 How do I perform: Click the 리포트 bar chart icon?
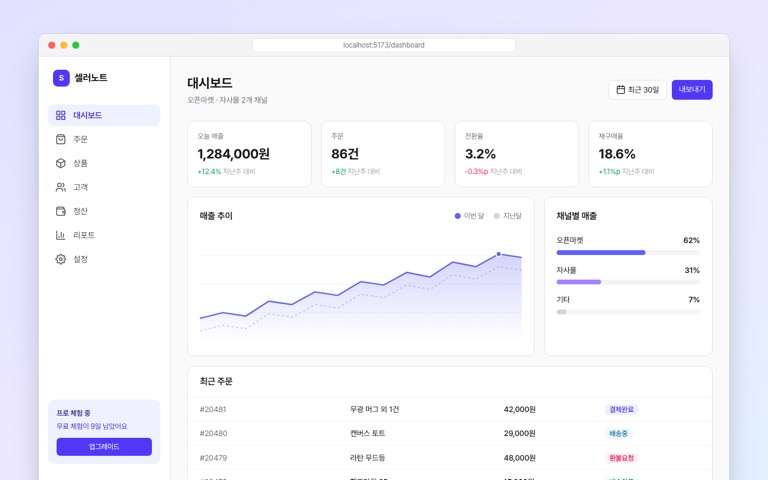[61, 235]
